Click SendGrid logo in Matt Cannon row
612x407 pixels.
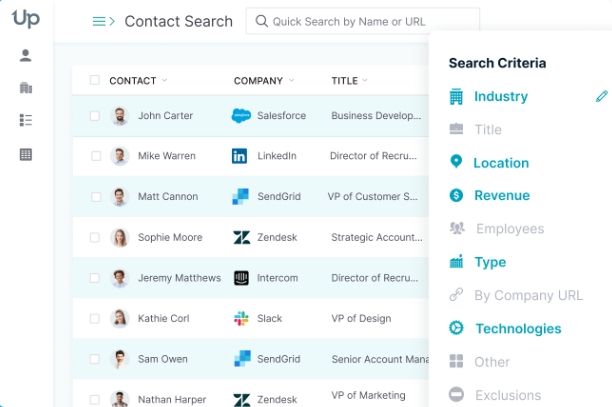[x=240, y=196]
